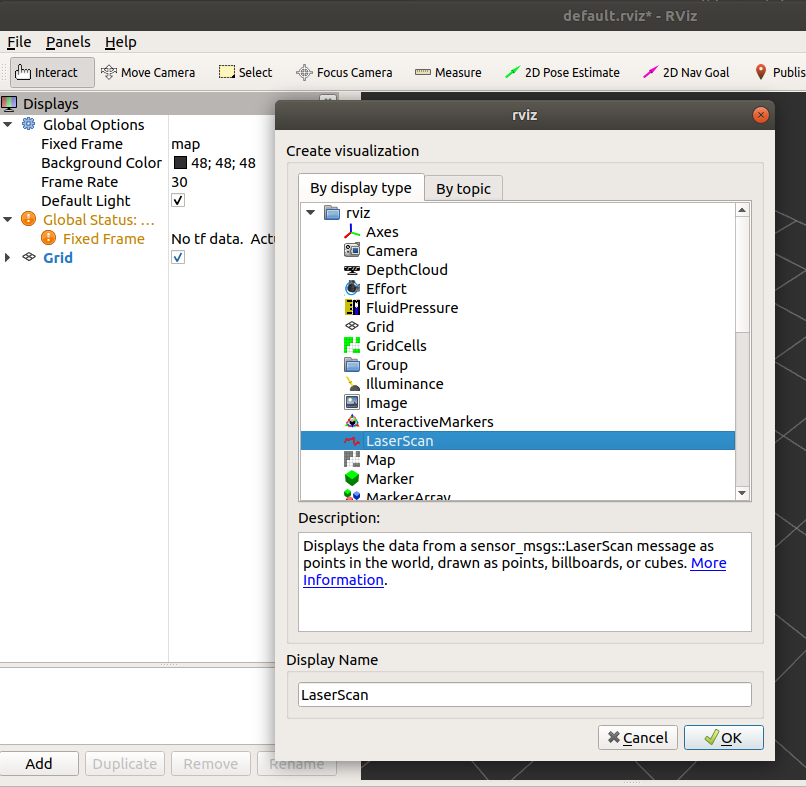The width and height of the screenshot is (806, 787).
Task: Activate the Focus Camera tool
Action: click(344, 72)
